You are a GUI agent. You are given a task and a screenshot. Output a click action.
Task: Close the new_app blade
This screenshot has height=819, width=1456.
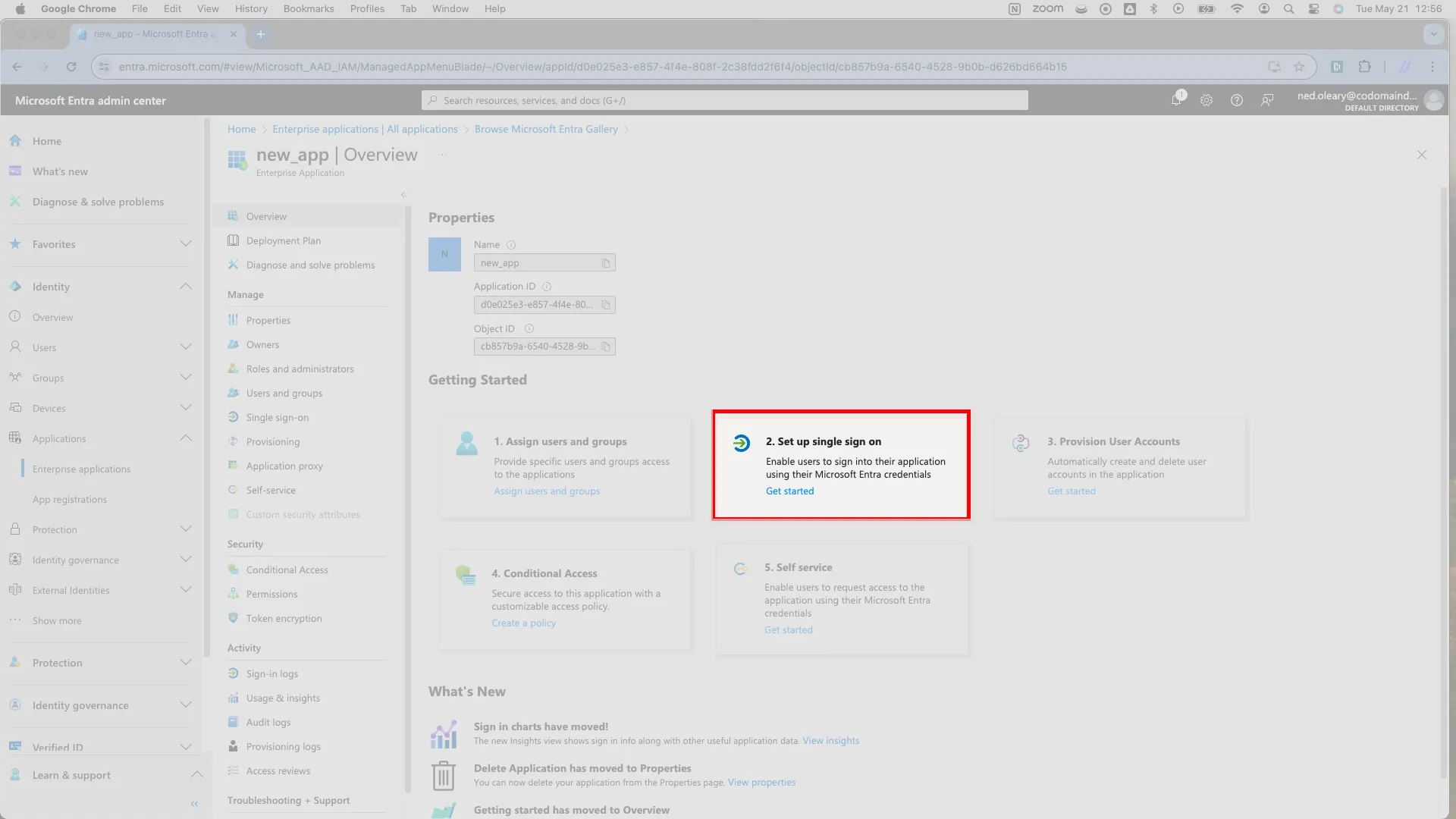[1422, 155]
